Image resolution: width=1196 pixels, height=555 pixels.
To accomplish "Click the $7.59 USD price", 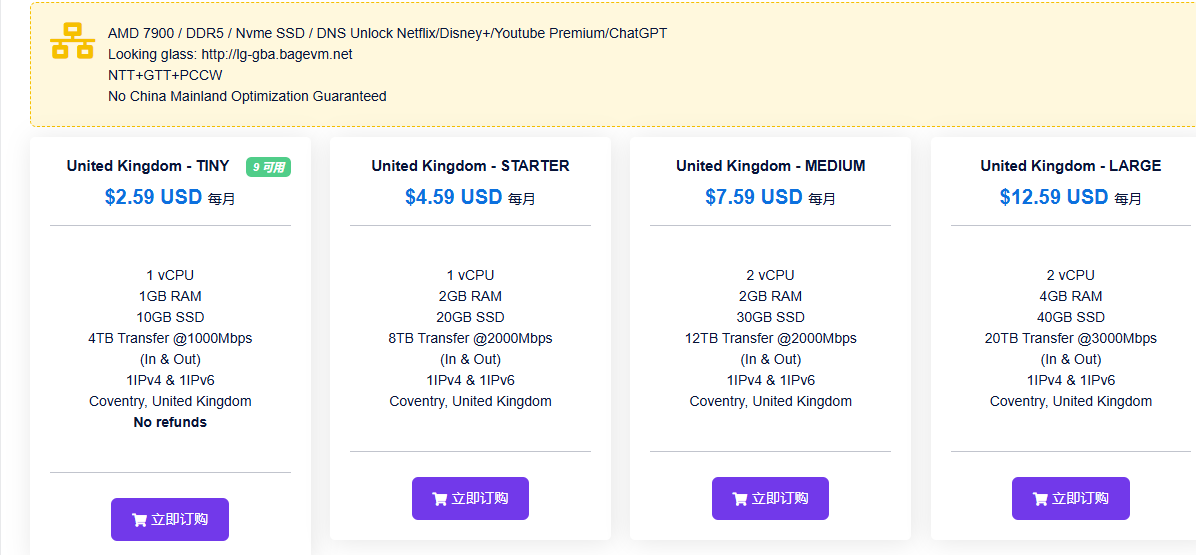I will 753,197.
